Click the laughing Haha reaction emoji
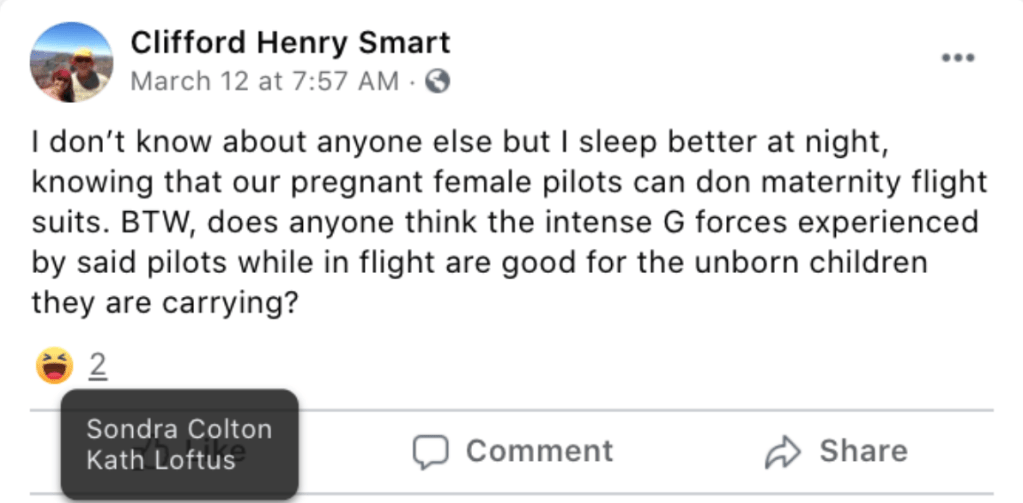Screen dimensions: 1023x503 53,366
